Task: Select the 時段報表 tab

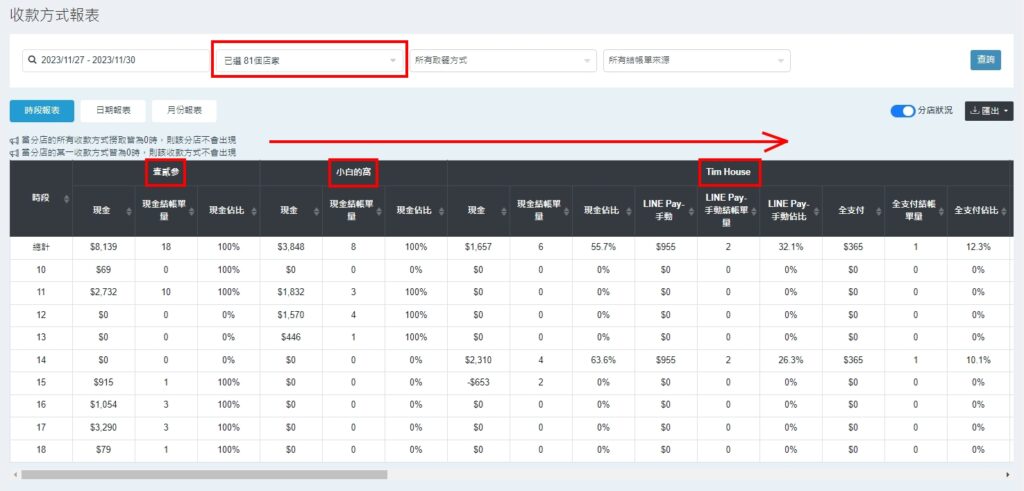Action: point(42,111)
